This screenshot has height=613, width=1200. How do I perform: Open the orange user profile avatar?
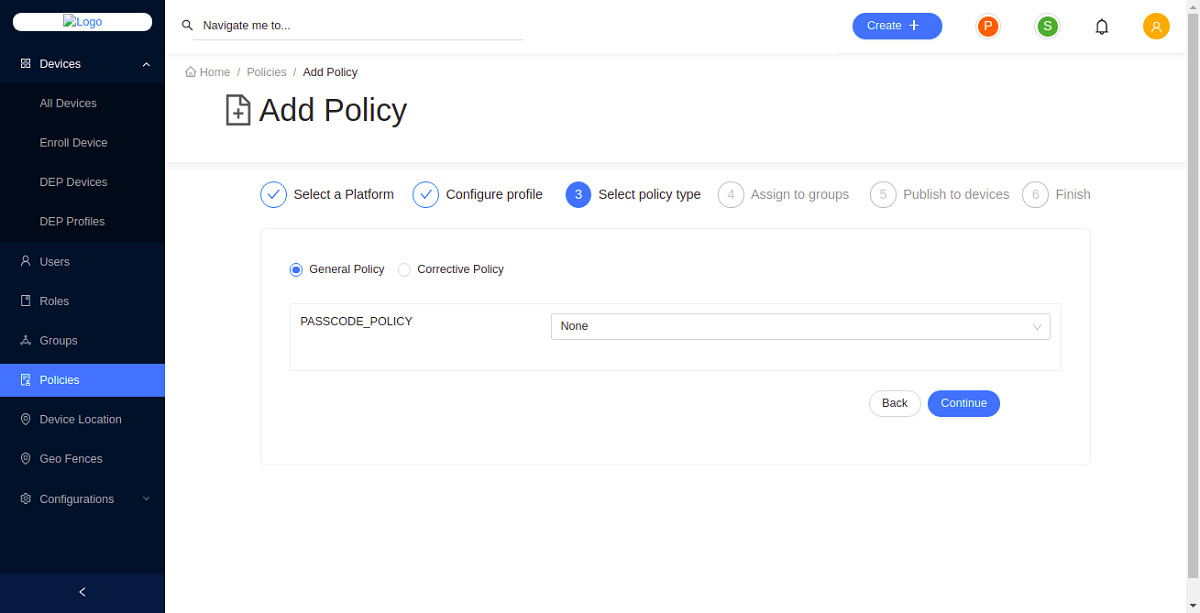(x=1156, y=27)
